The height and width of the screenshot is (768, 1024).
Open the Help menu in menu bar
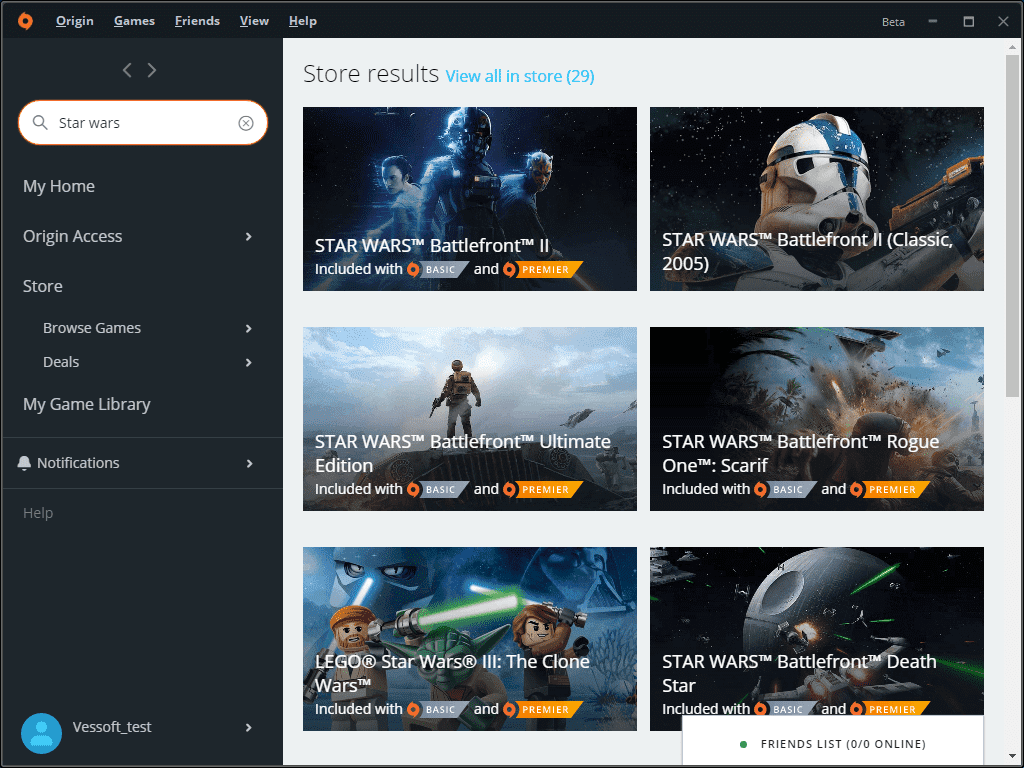(303, 21)
